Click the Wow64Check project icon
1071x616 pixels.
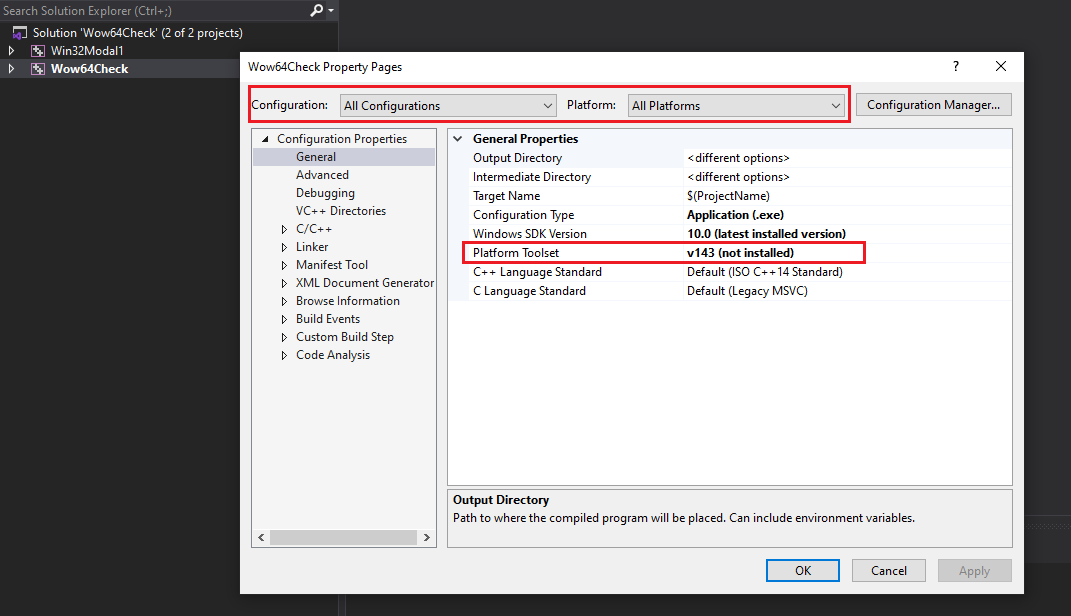tap(38, 69)
